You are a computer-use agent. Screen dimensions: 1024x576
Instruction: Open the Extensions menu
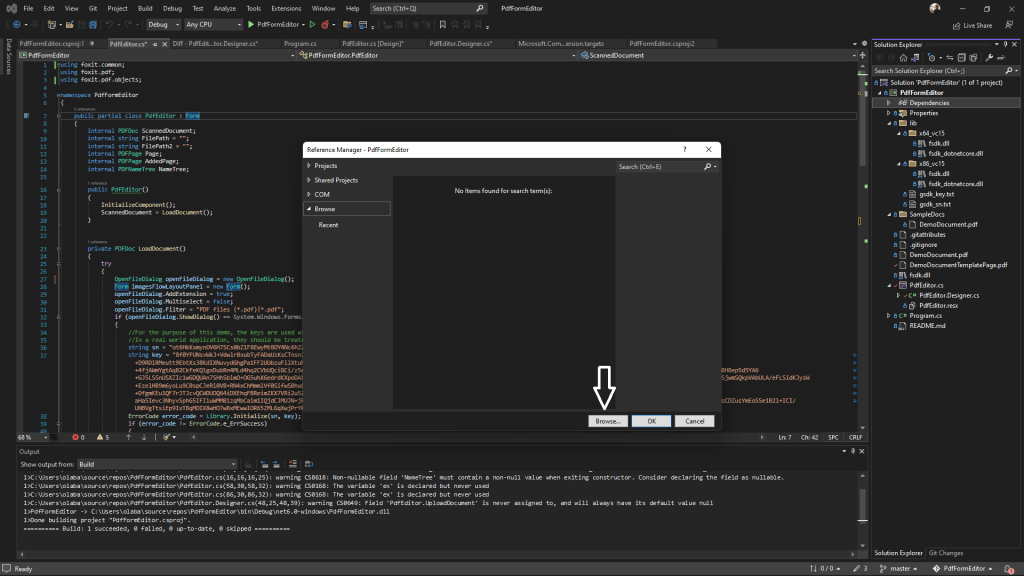tap(286, 8)
